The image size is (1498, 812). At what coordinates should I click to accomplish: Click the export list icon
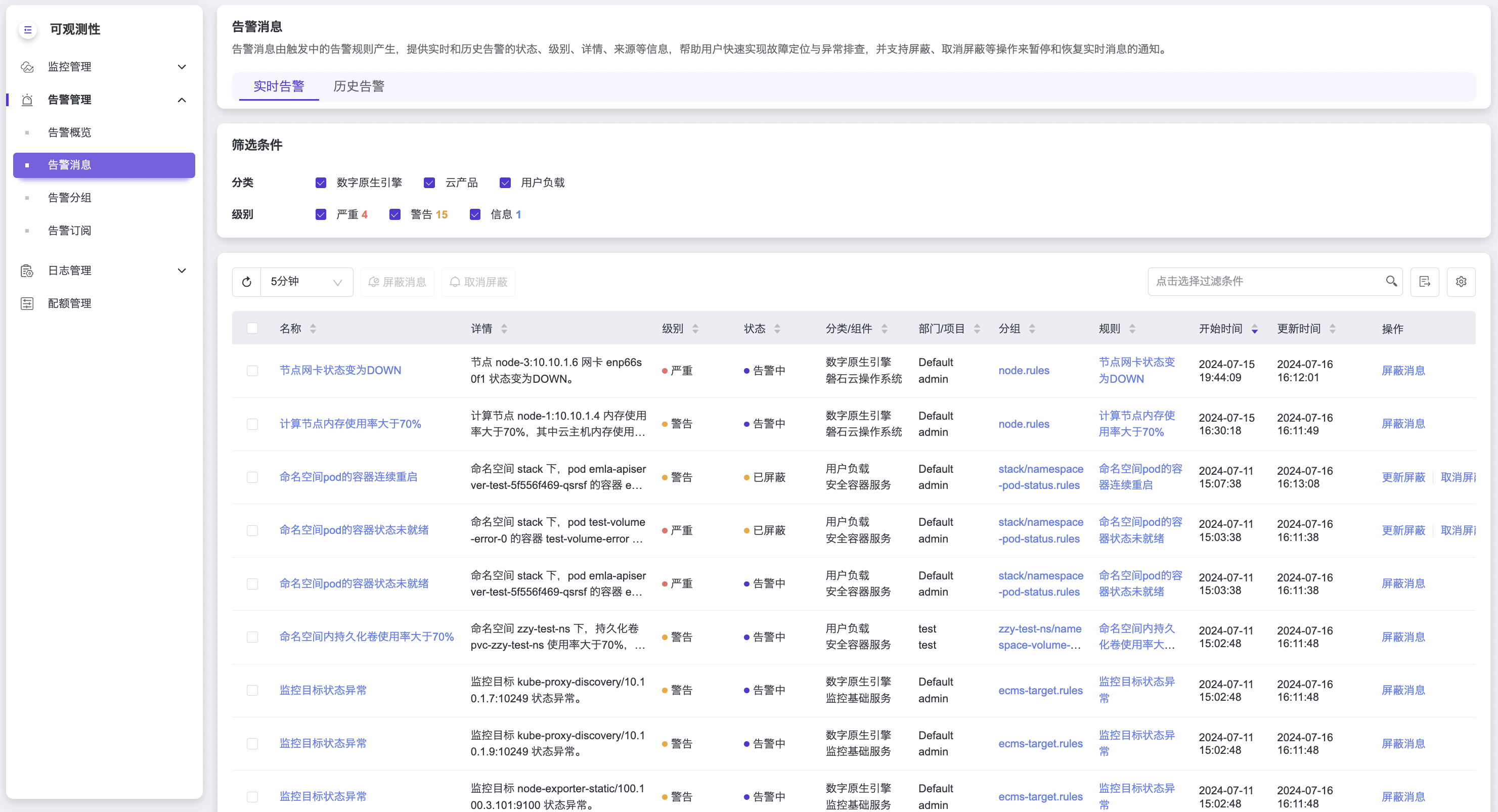(x=1424, y=282)
